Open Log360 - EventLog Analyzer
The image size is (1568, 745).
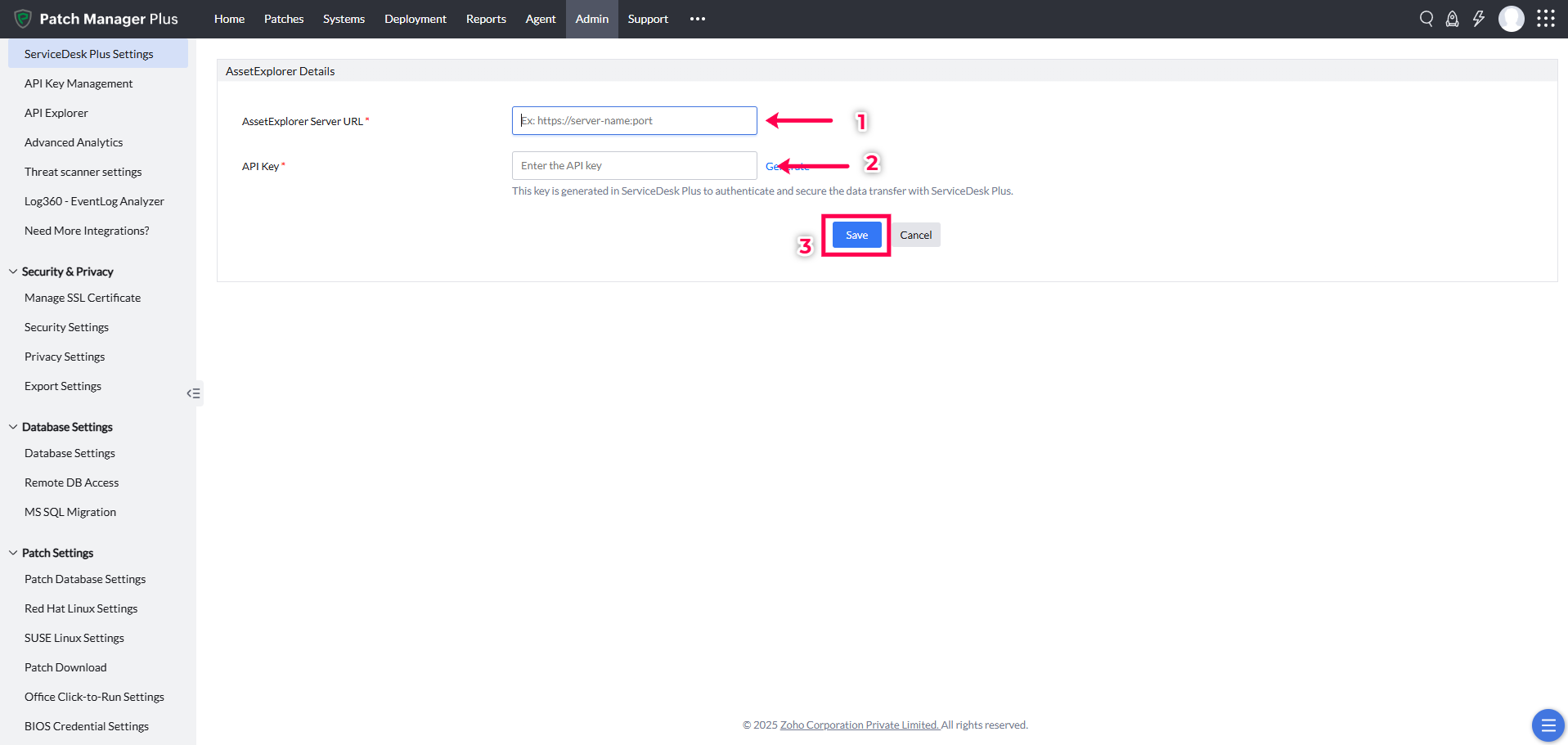tap(94, 201)
